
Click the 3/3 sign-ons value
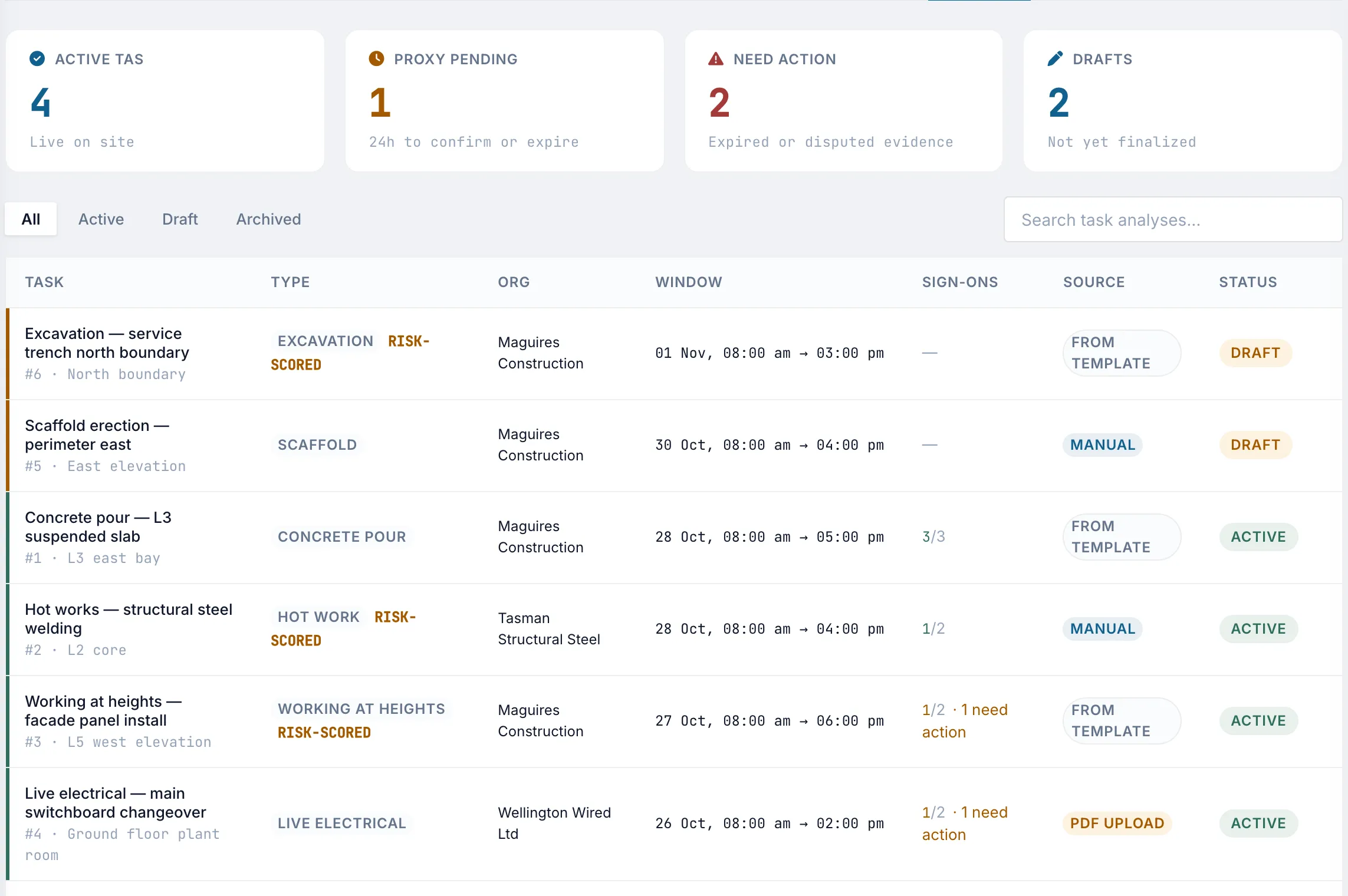tap(933, 537)
